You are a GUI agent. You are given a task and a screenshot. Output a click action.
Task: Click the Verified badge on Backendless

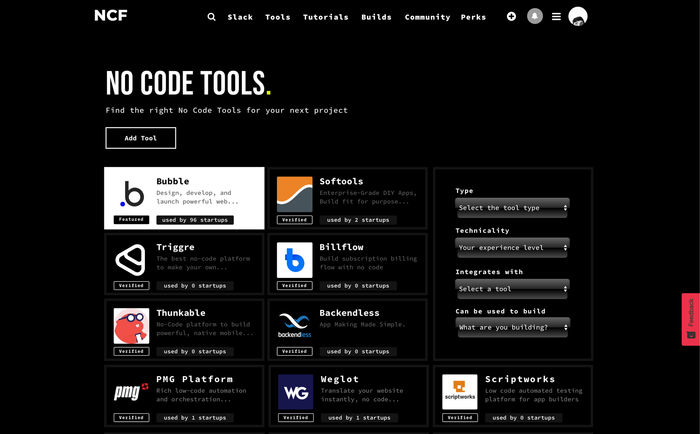click(295, 351)
